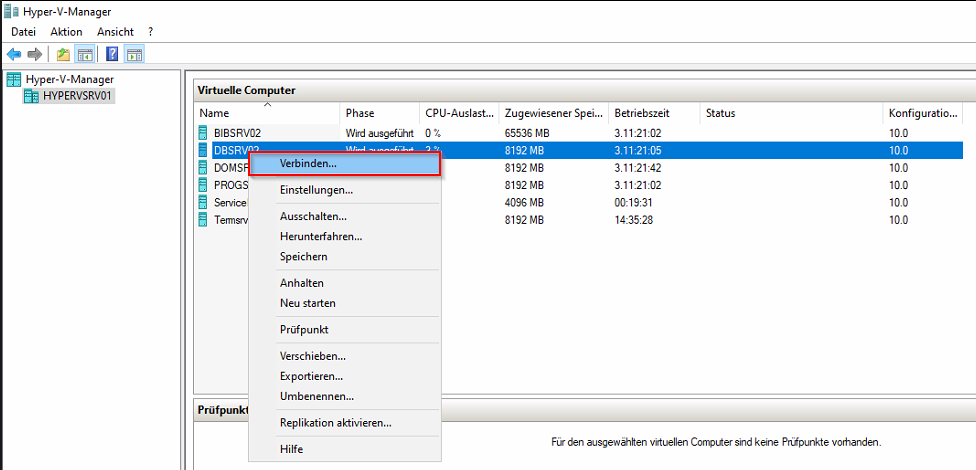The image size is (976, 470).
Task: Click the Hyper-V-Manager tree root icon
Action: [x=14, y=79]
